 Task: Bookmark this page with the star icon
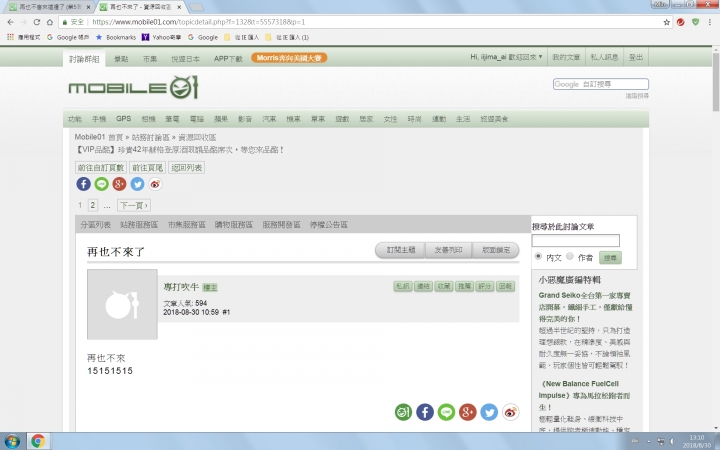(666, 22)
